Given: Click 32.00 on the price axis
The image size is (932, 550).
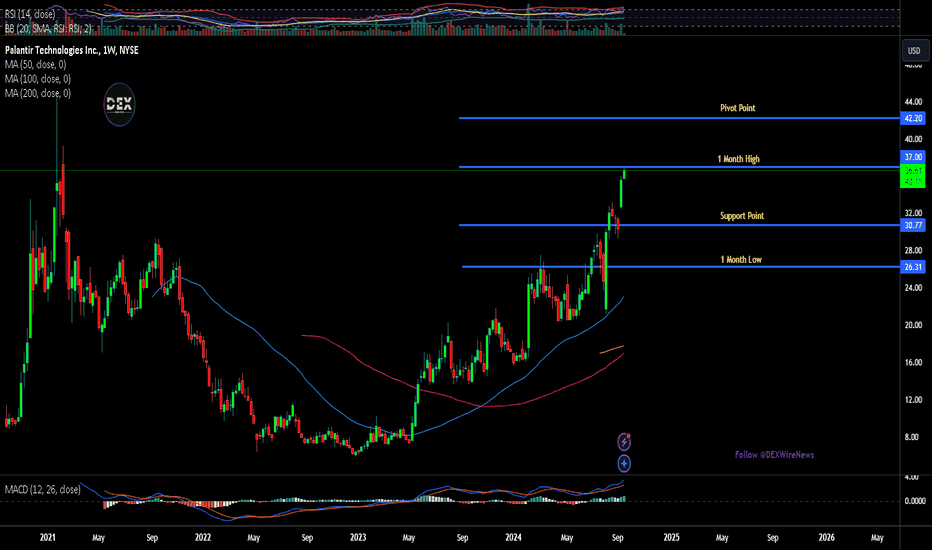Looking at the screenshot, I should 913,213.
